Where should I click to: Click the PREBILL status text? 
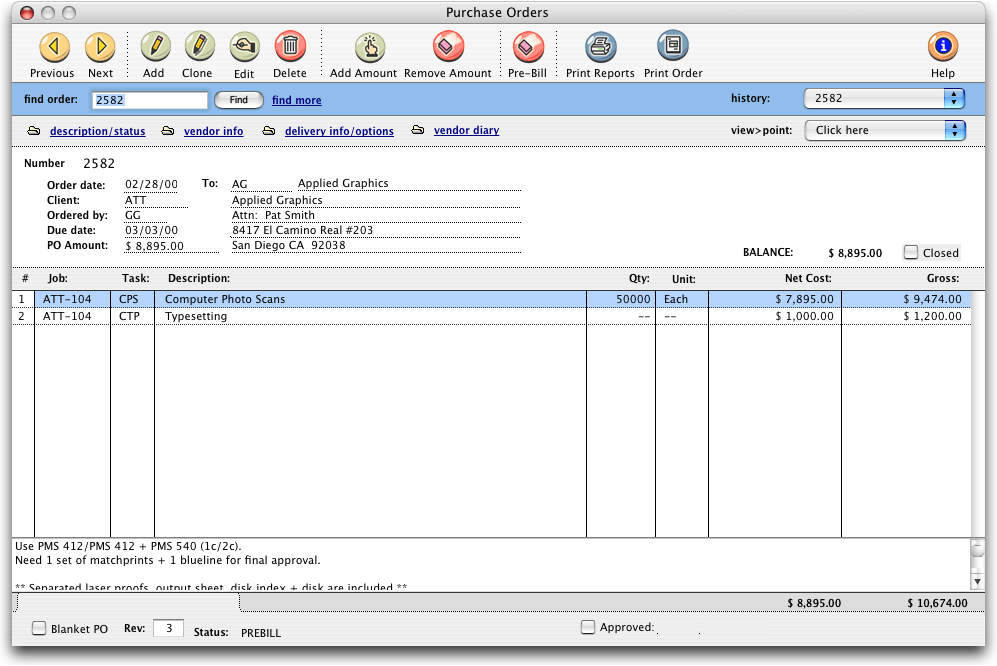pos(261,633)
